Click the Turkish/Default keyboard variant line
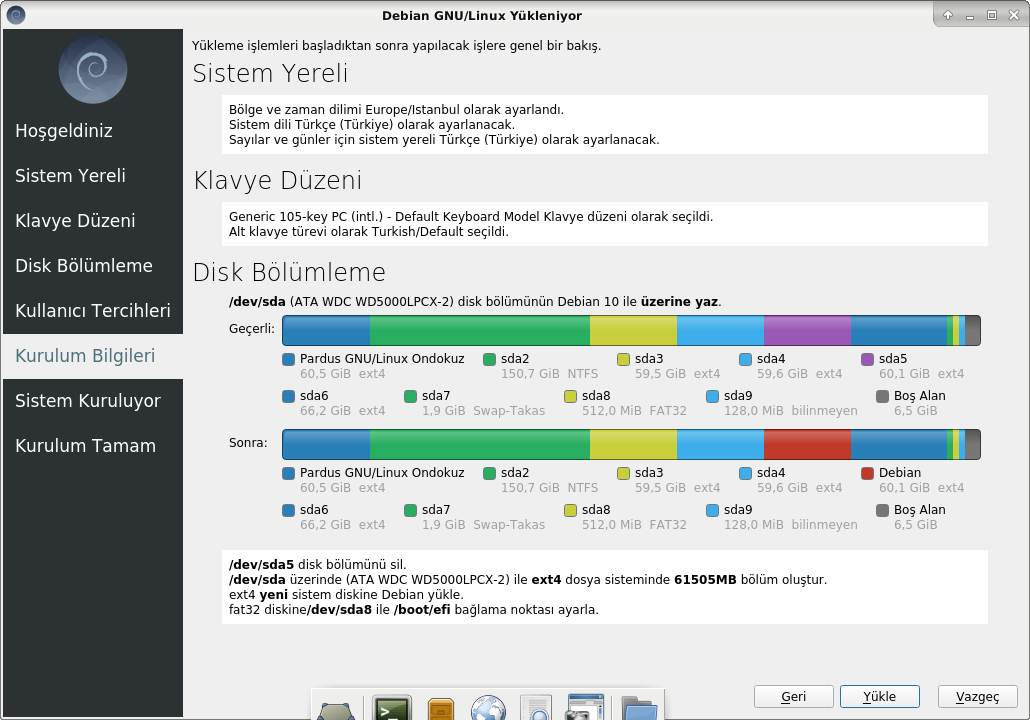The height and width of the screenshot is (720, 1030). coord(369,232)
